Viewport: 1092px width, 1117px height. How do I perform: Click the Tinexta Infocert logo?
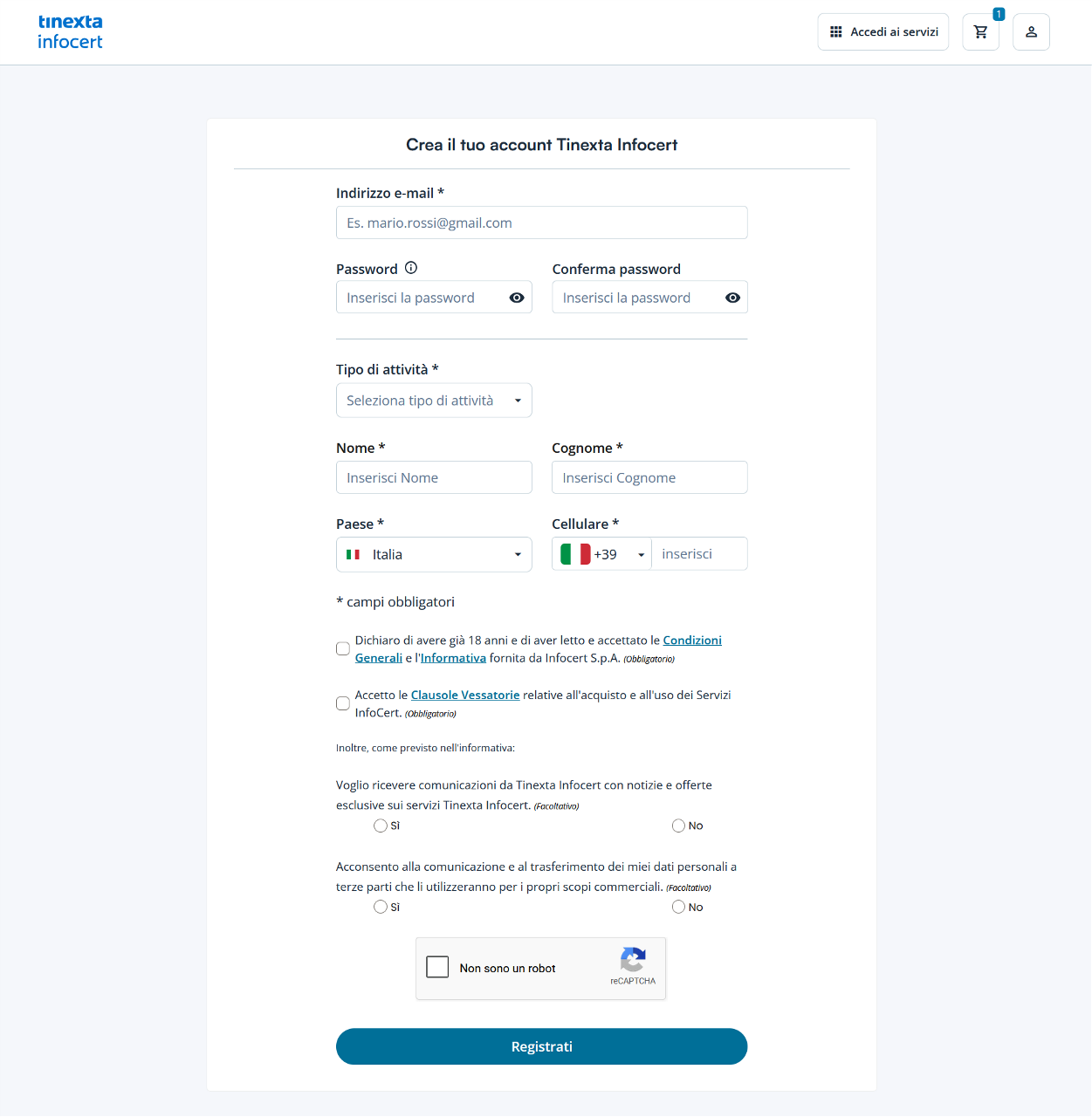click(x=70, y=32)
